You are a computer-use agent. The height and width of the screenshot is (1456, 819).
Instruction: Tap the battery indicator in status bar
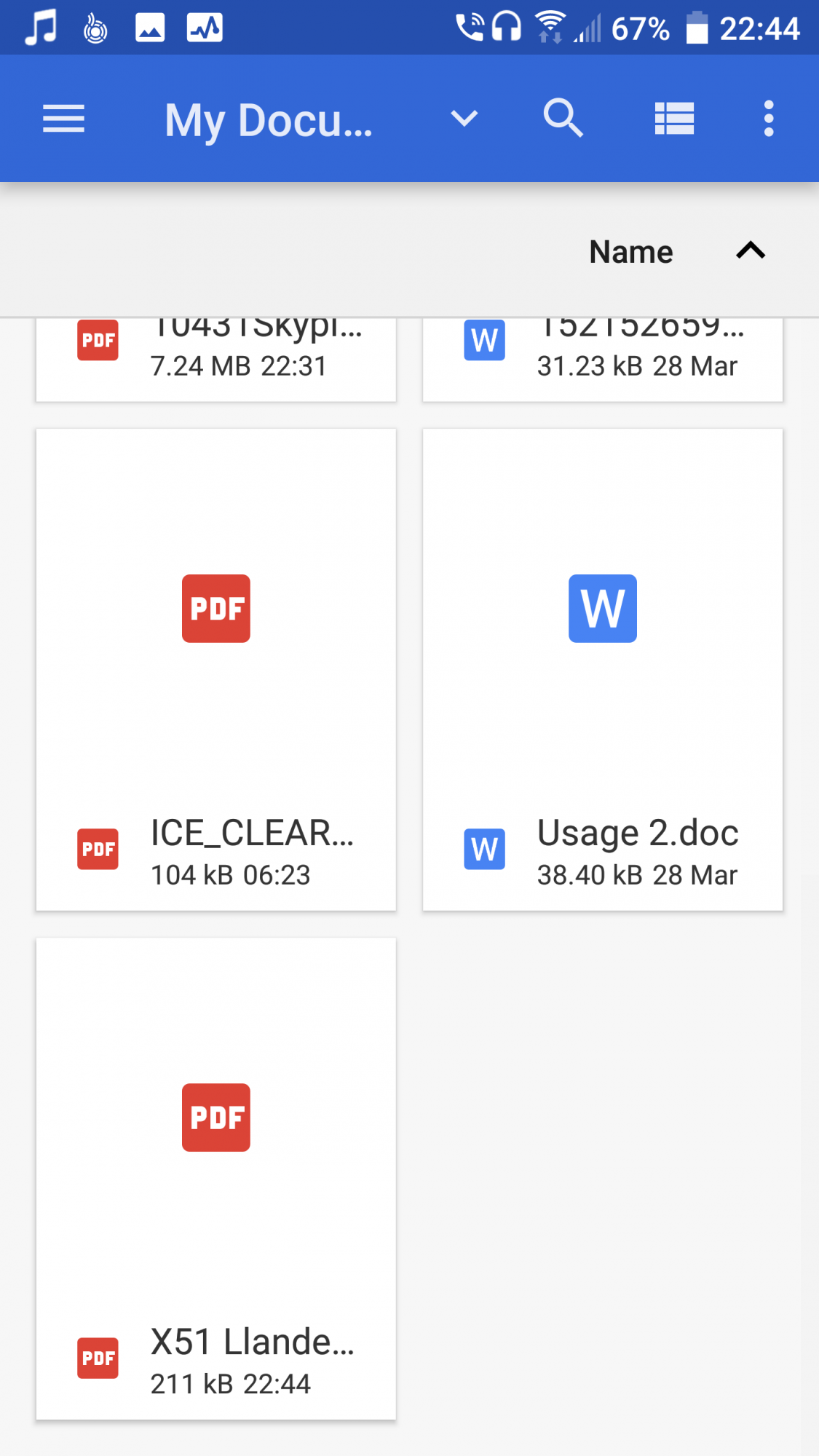(697, 28)
